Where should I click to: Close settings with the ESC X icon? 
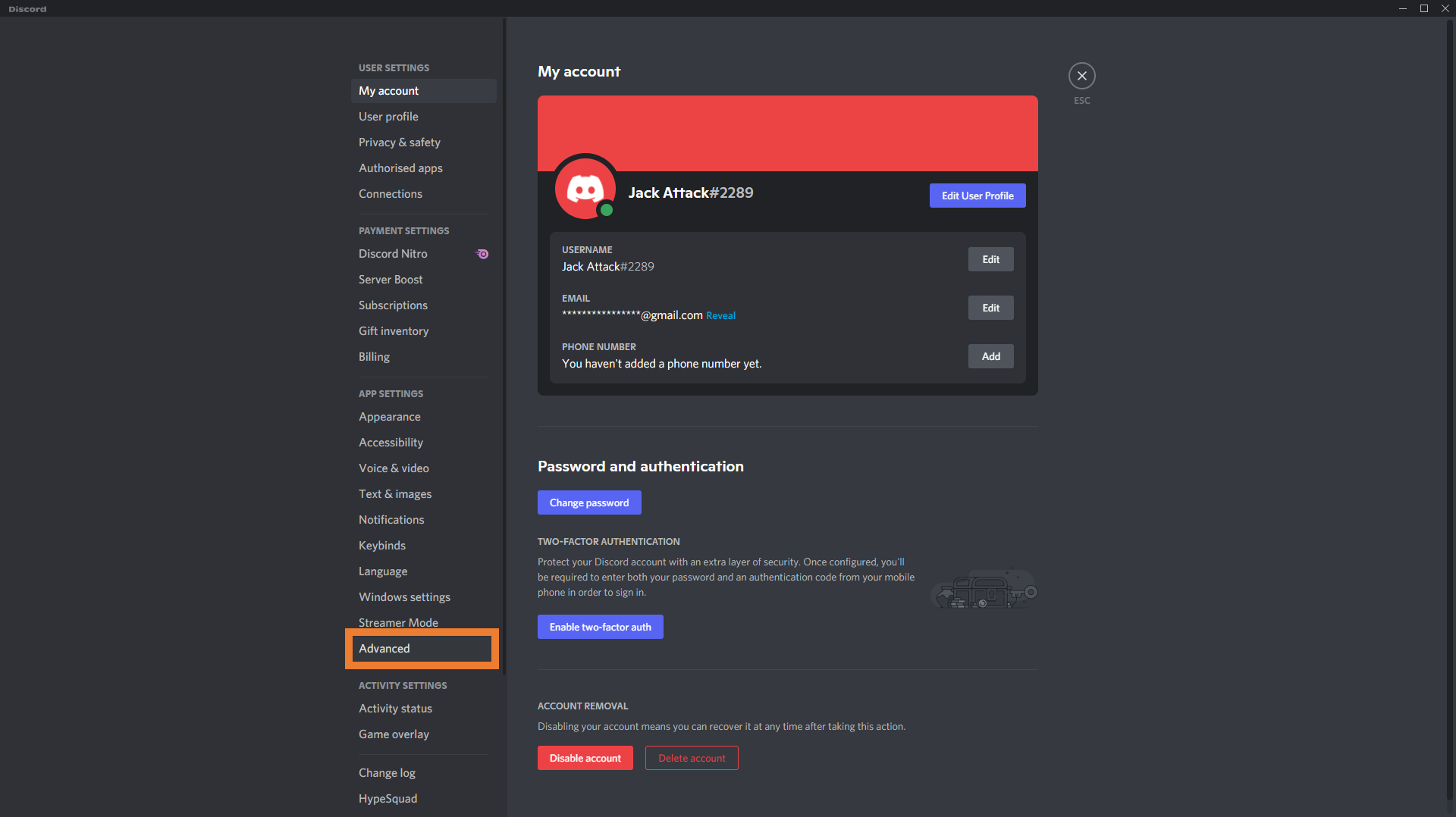pyautogui.click(x=1081, y=76)
